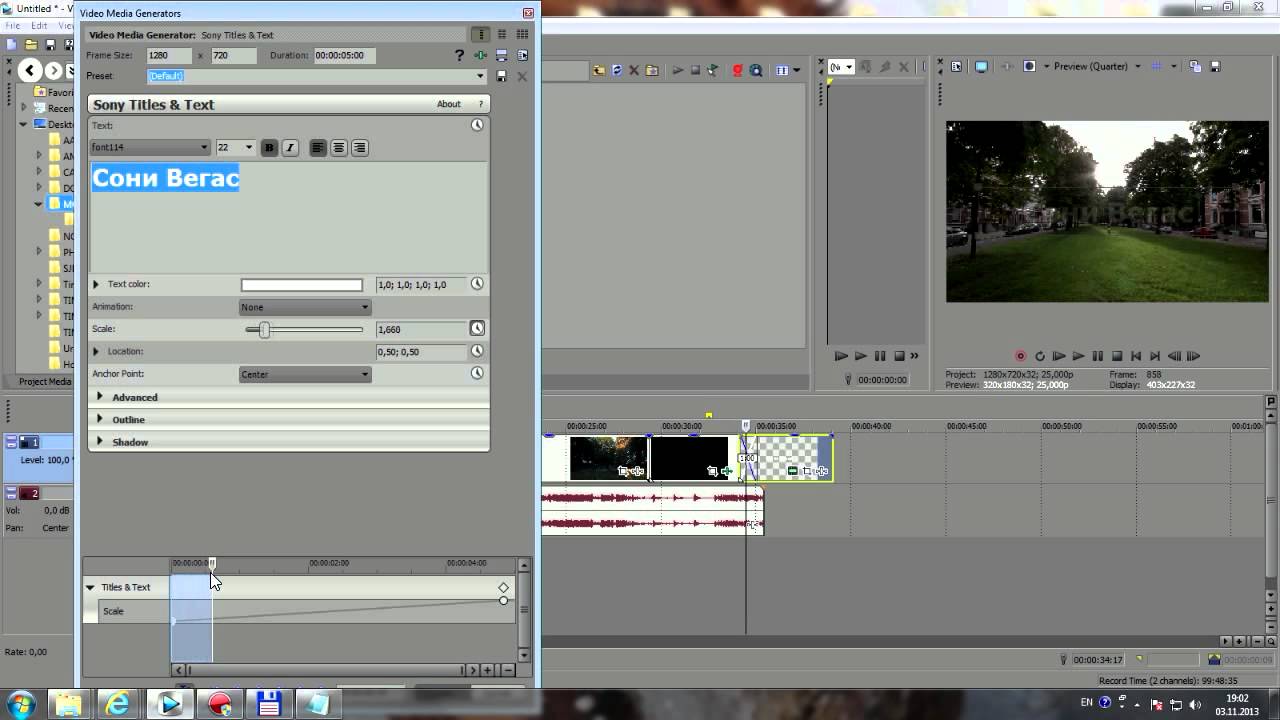Align title text to the left

(318, 148)
